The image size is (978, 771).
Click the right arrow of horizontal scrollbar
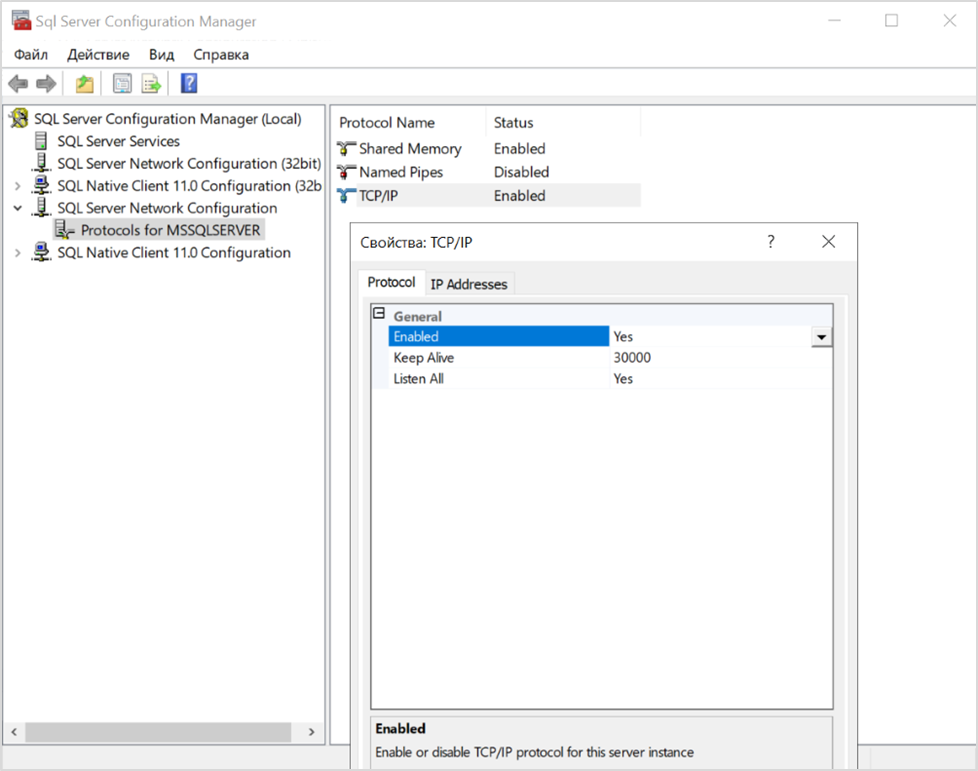click(x=311, y=732)
